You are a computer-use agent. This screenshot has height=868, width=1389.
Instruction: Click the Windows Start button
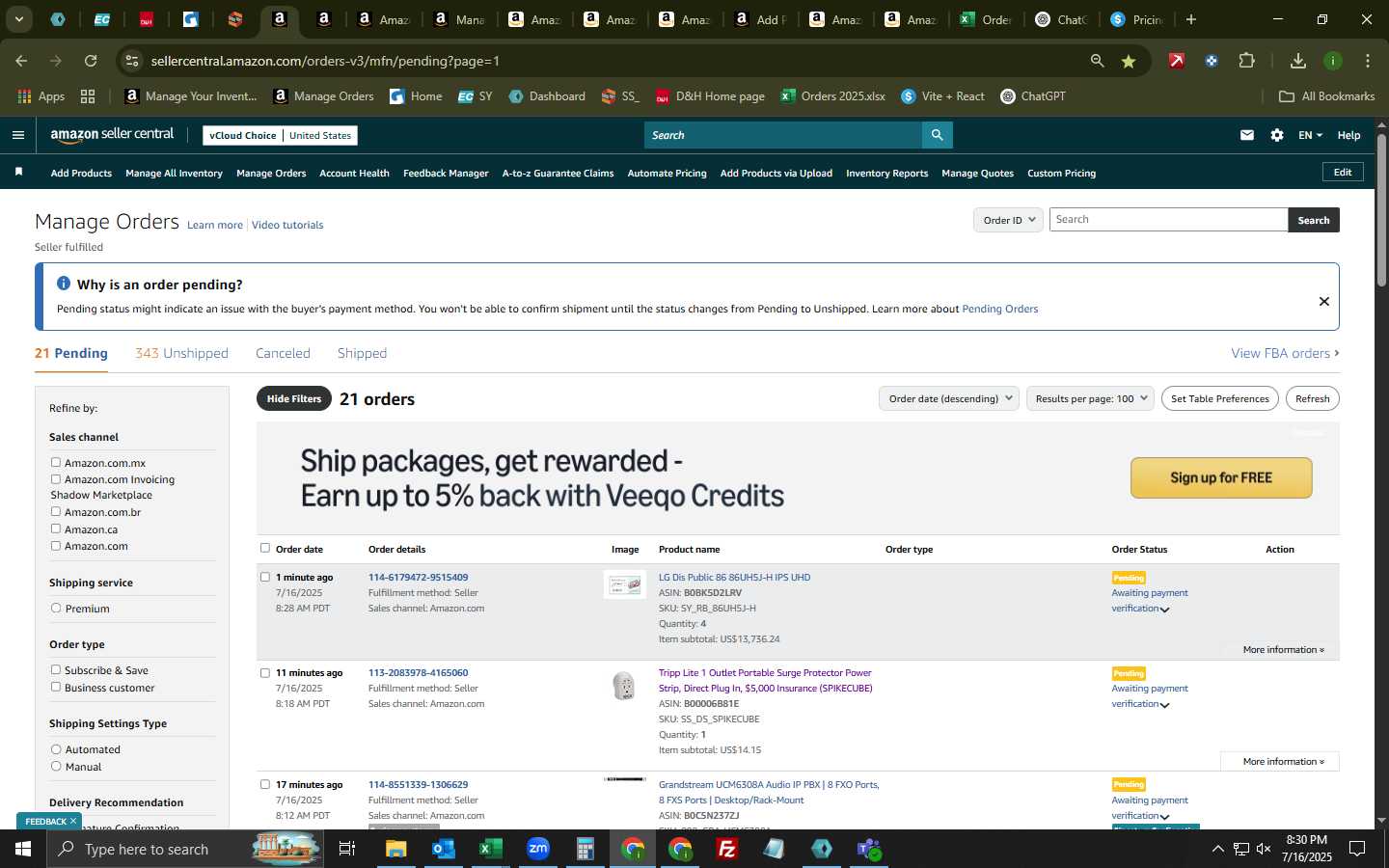[x=23, y=849]
